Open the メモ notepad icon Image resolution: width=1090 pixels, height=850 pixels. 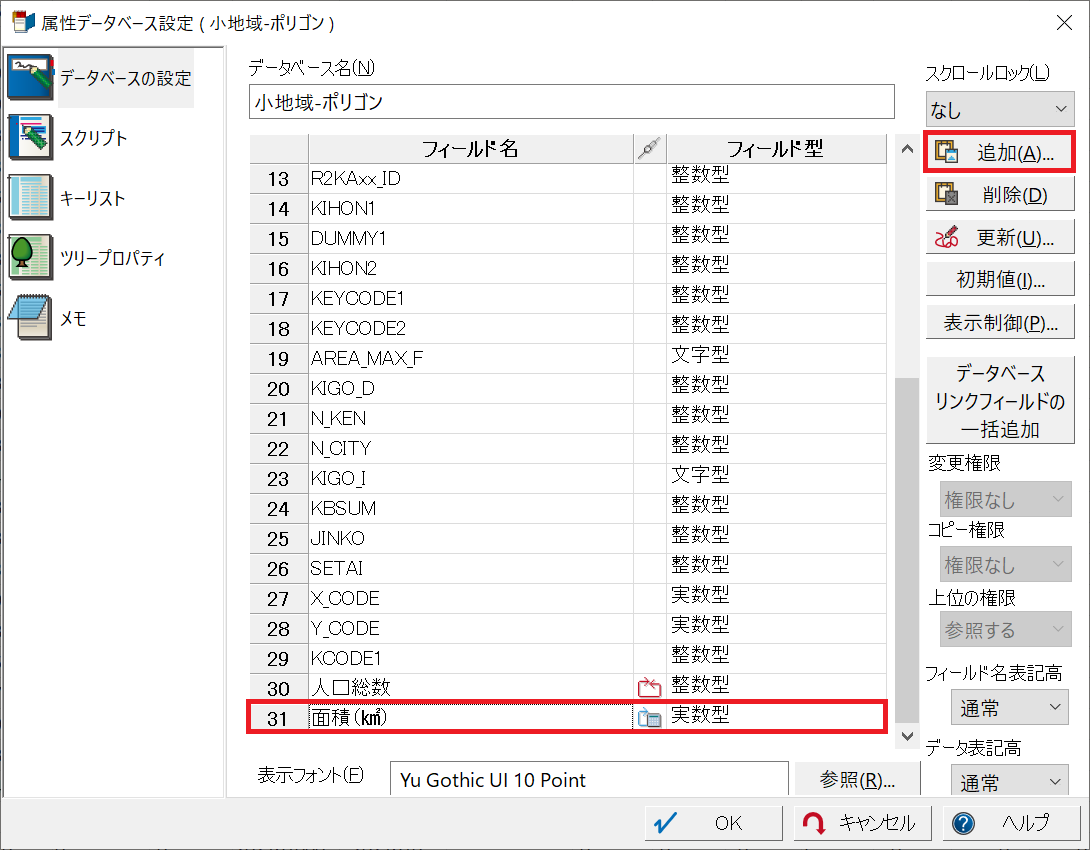(30, 318)
